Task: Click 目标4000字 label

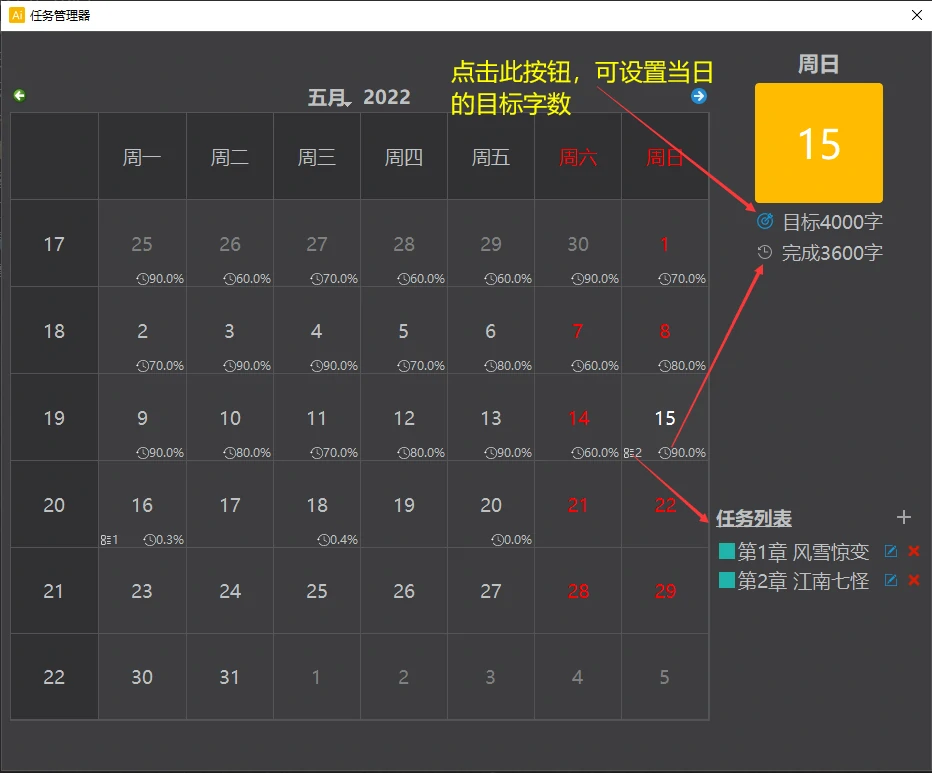Action: (832, 222)
